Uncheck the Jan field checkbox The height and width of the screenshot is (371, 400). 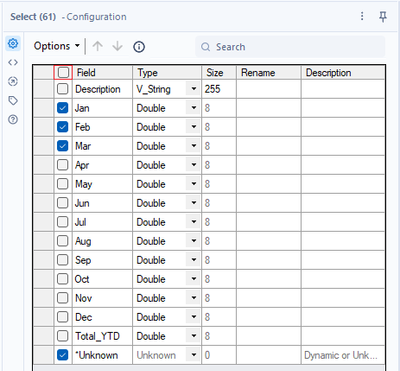[x=63, y=108]
